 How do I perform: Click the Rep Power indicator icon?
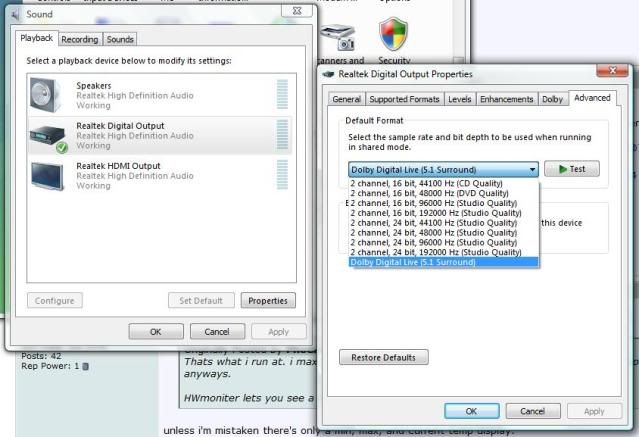pos(86,366)
